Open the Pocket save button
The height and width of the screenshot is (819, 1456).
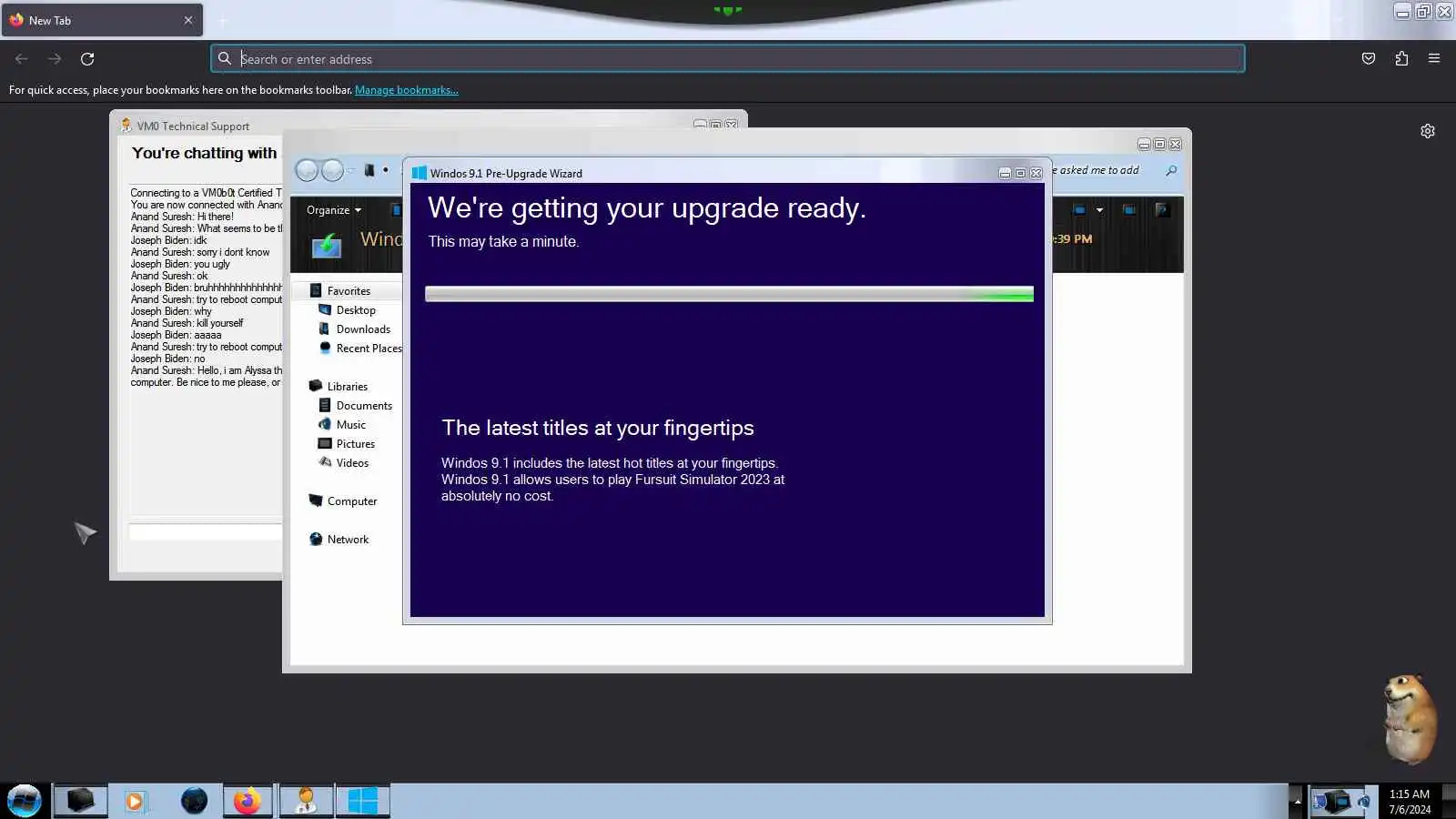1369,59
